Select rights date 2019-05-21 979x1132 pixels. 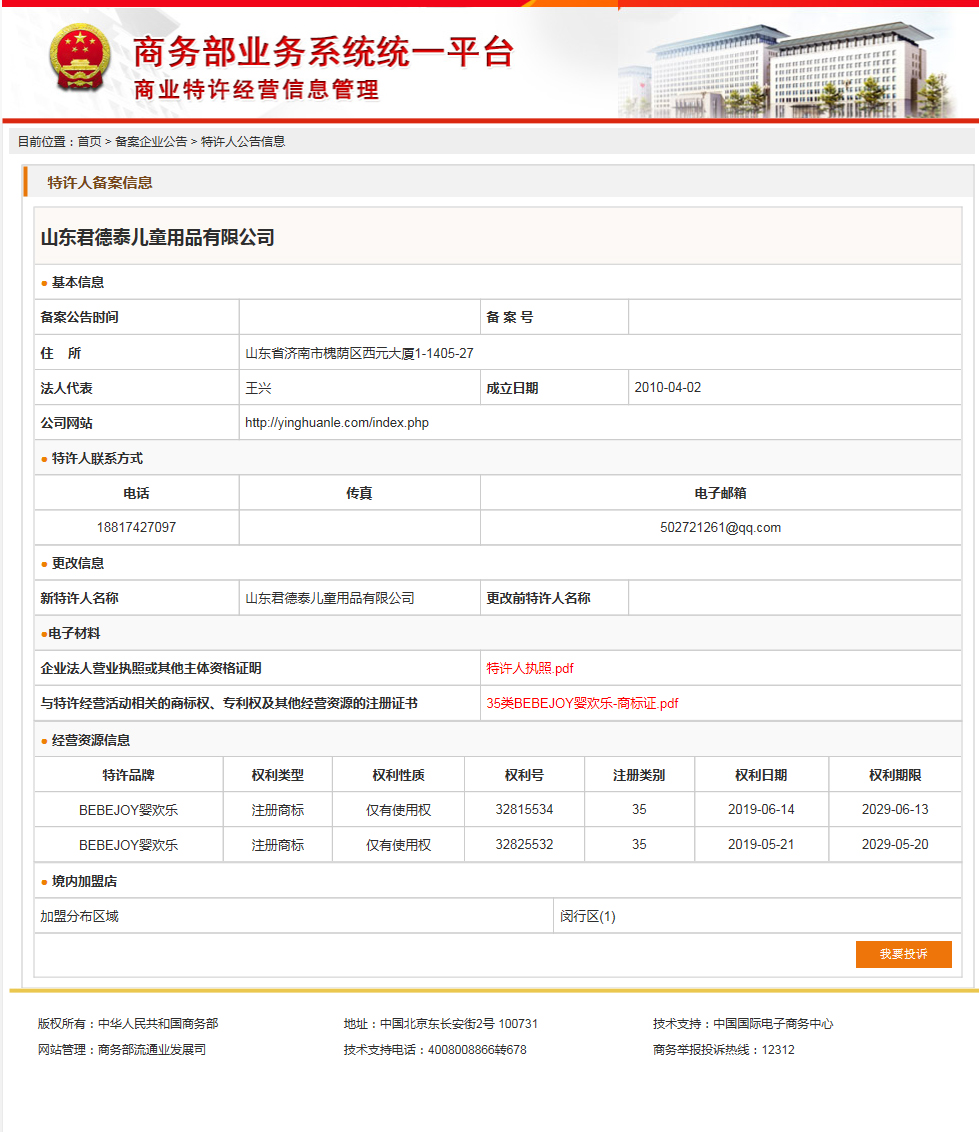pos(761,844)
